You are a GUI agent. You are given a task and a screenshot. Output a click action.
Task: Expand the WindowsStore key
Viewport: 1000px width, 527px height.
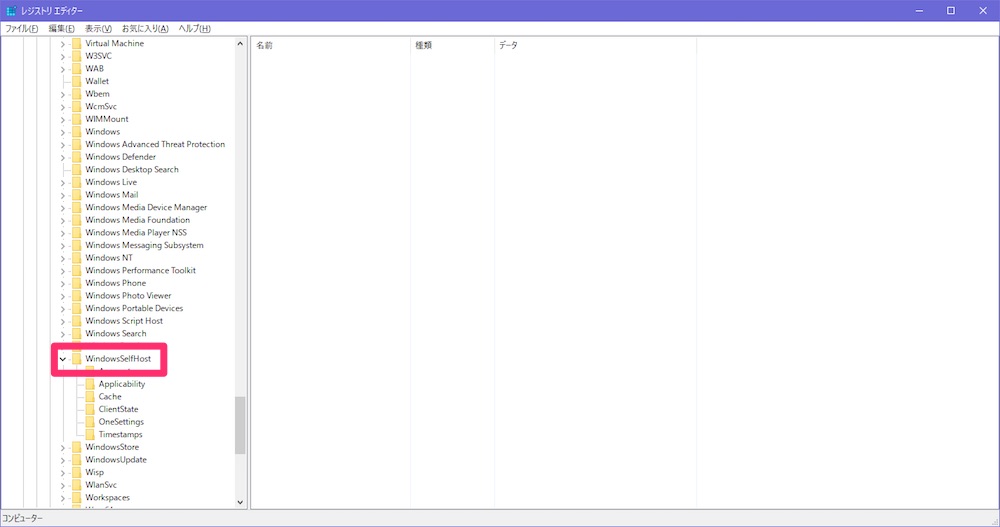pos(62,448)
